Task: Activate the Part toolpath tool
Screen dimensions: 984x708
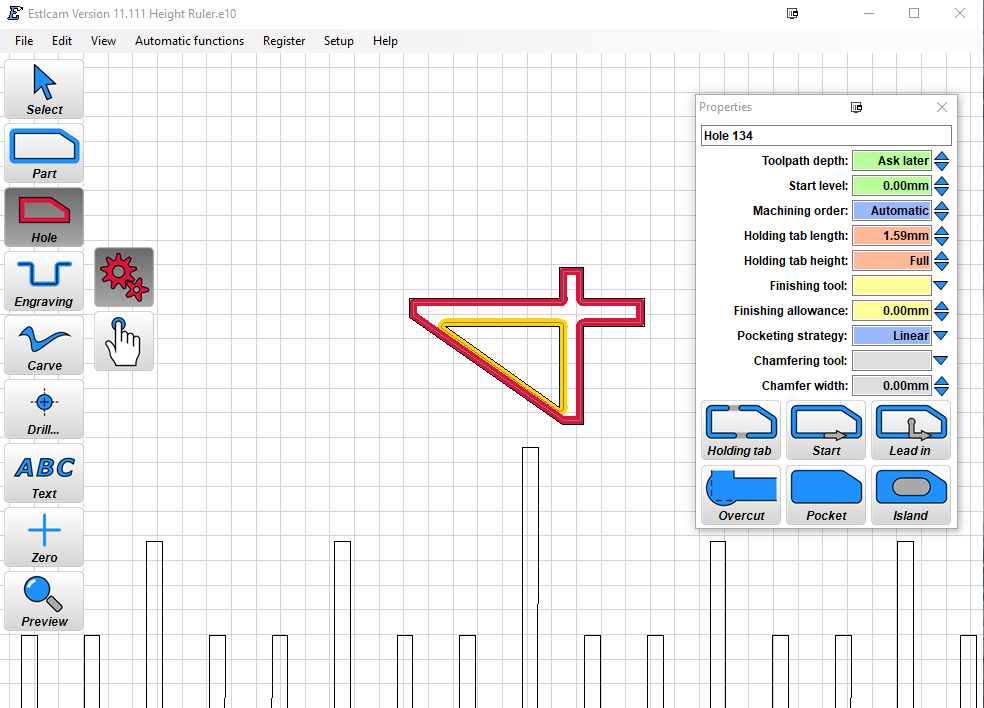Action: point(44,153)
